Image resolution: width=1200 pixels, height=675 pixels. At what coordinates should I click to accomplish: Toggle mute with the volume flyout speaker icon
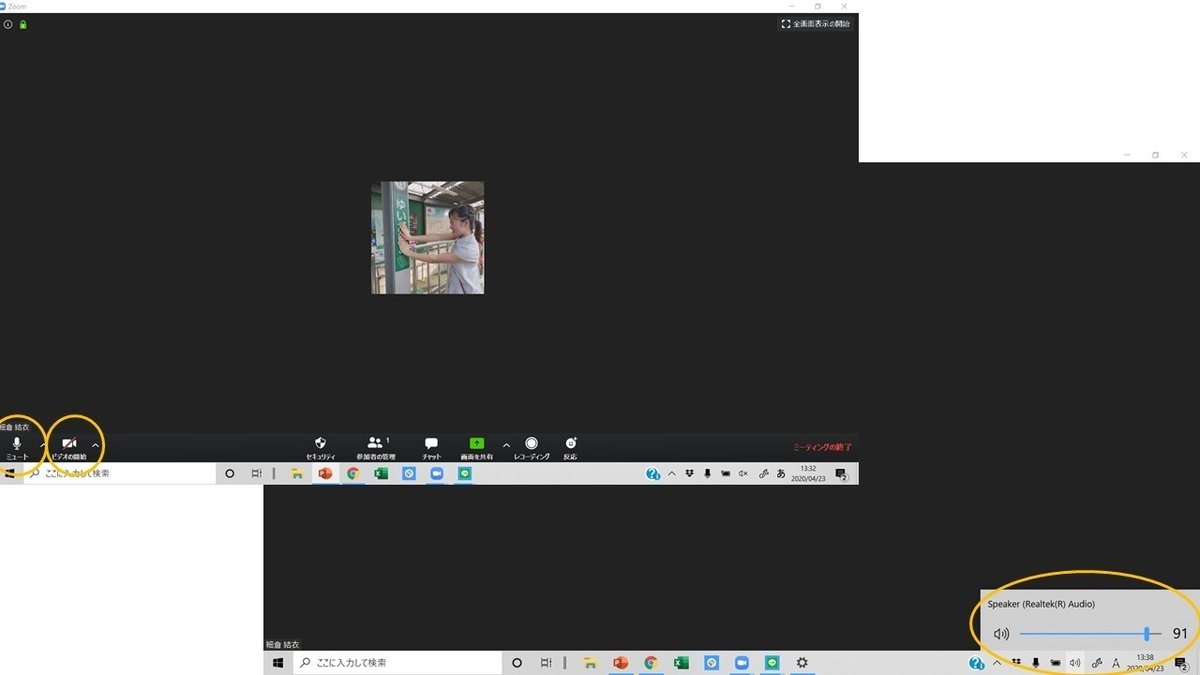pyautogui.click(x=1001, y=634)
